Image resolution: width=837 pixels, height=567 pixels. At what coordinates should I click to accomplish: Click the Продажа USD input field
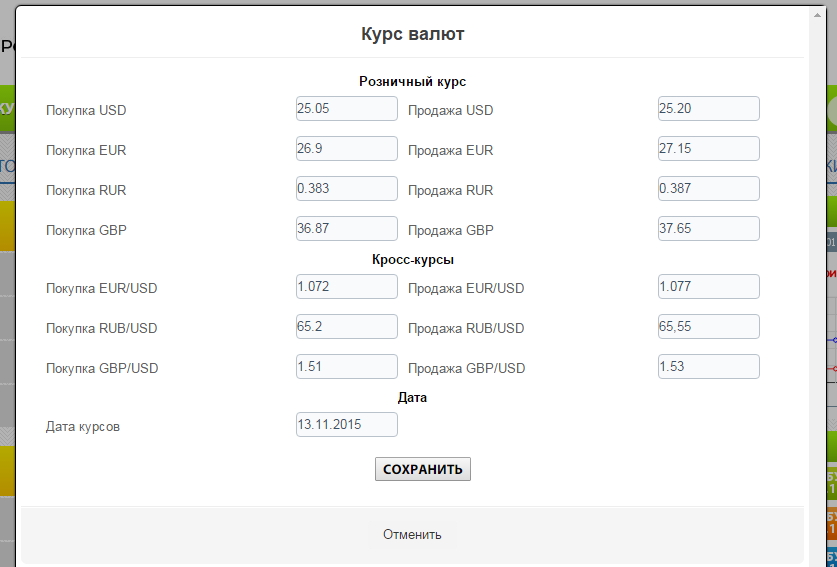[708, 109]
